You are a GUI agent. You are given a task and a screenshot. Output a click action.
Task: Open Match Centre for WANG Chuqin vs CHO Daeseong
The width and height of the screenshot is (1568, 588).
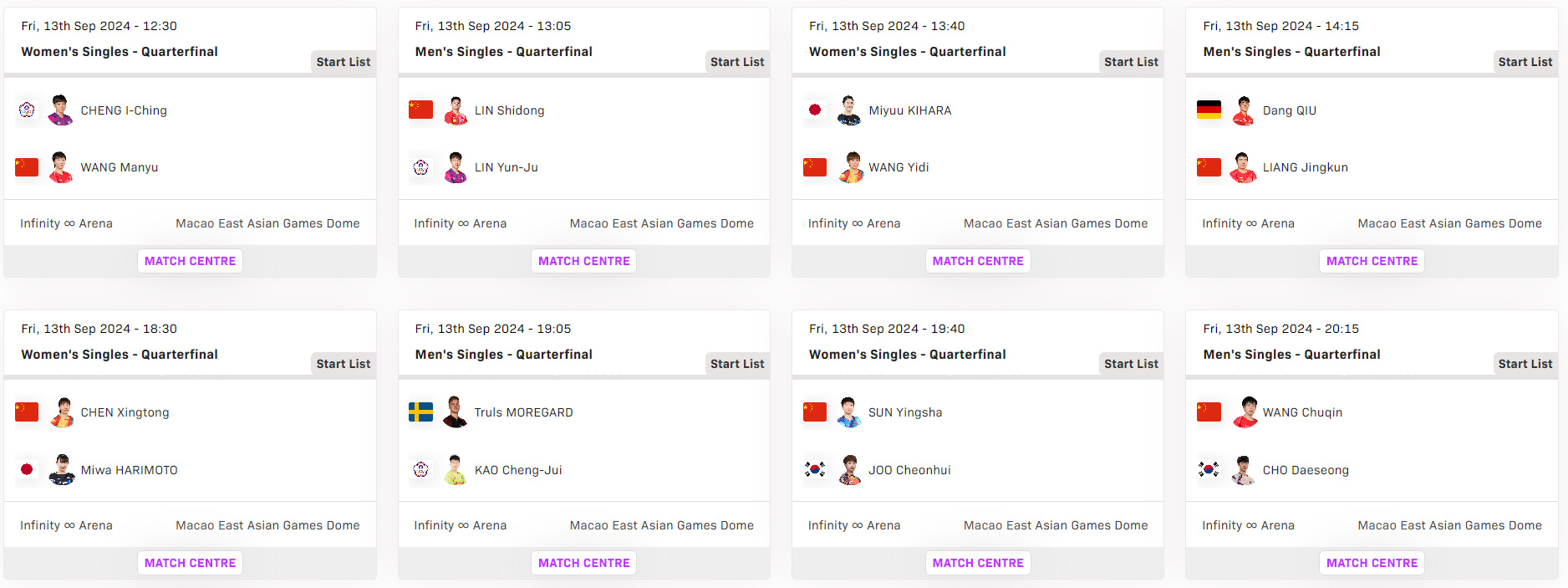(1372, 563)
